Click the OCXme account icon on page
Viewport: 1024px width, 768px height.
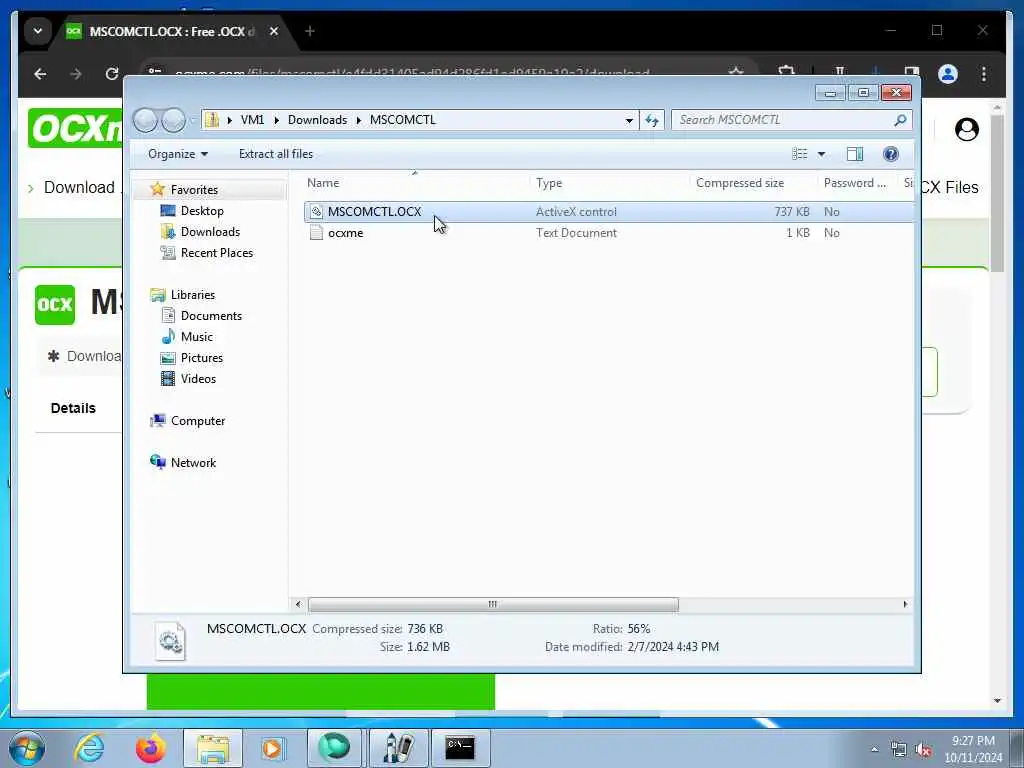pyautogui.click(x=967, y=129)
